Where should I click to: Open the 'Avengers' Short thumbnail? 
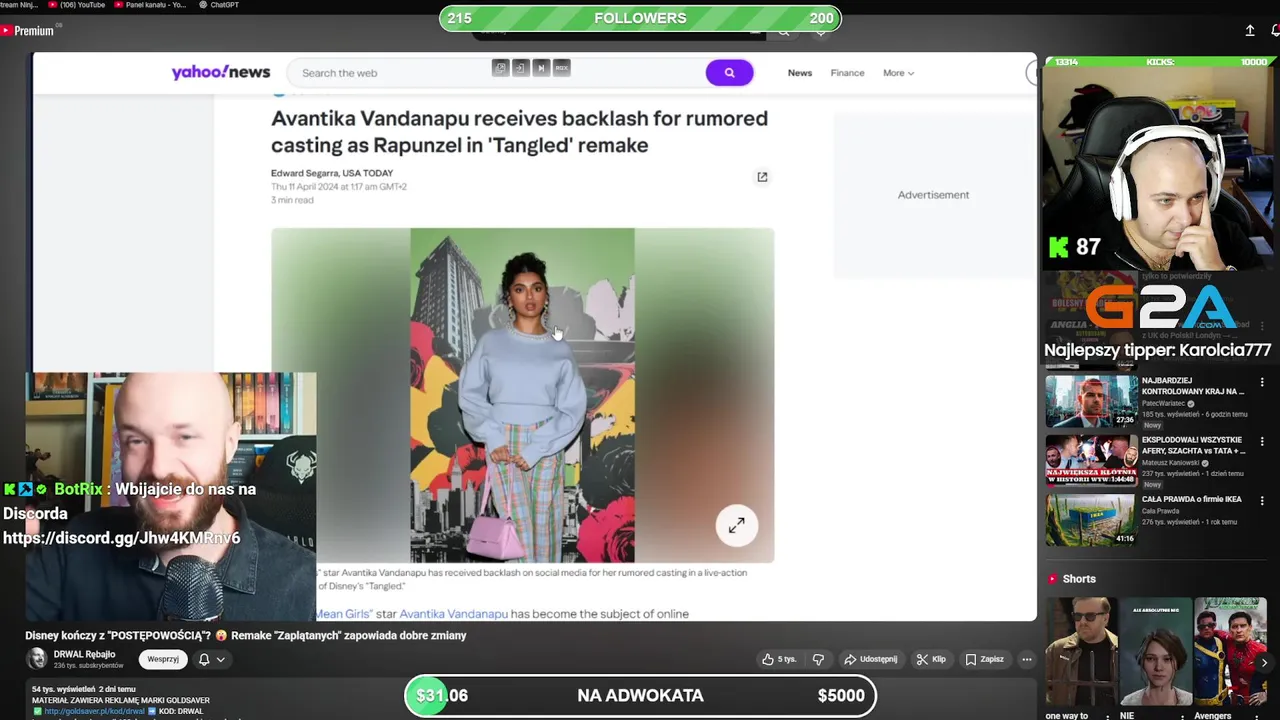click(1231, 652)
